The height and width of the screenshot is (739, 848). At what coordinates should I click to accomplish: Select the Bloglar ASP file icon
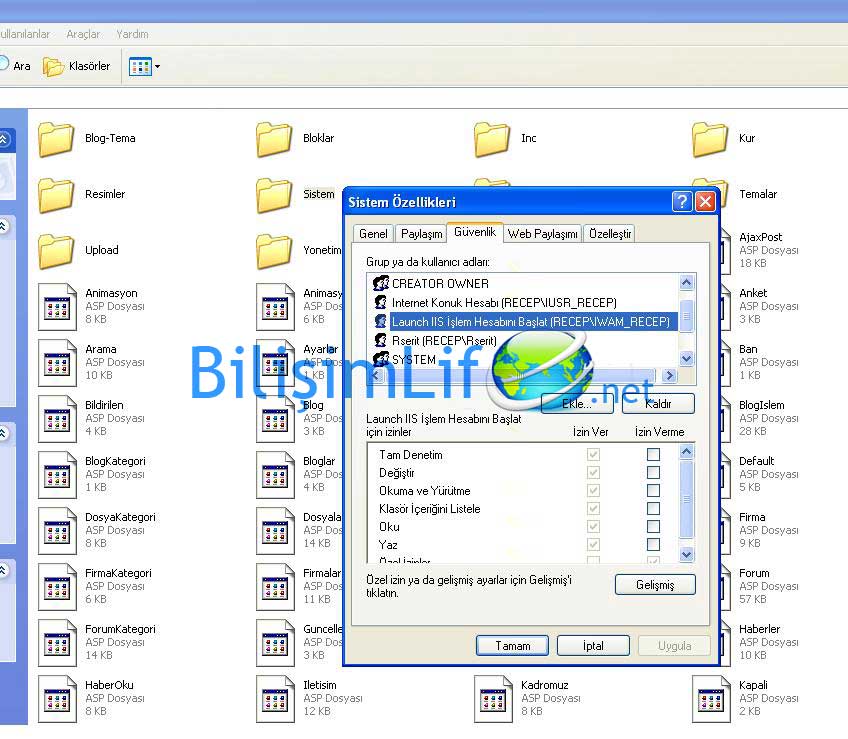click(275, 474)
